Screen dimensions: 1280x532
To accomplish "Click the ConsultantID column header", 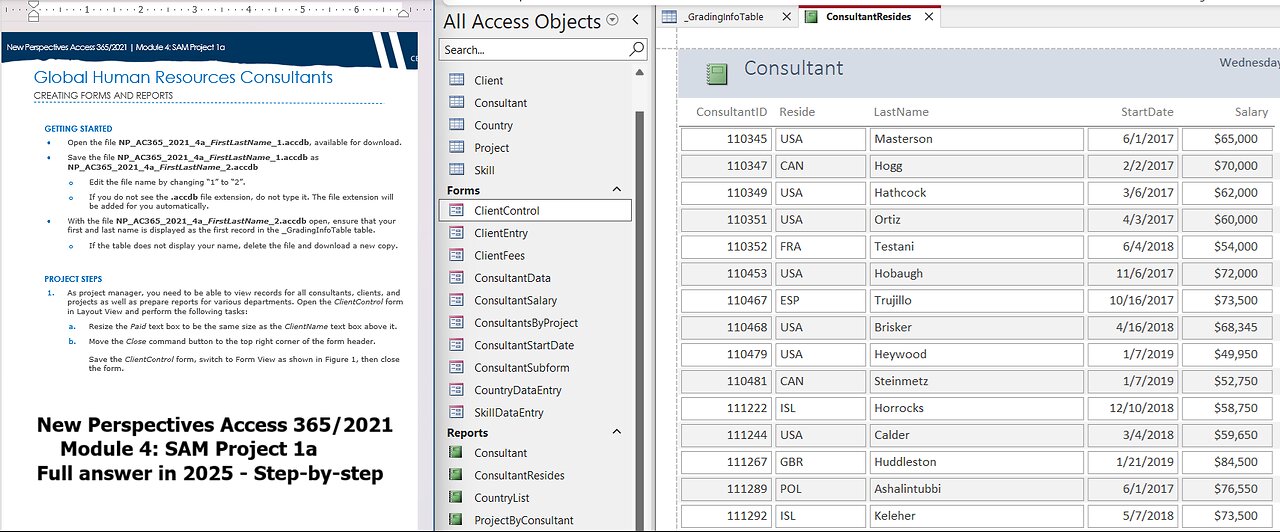I will point(732,112).
